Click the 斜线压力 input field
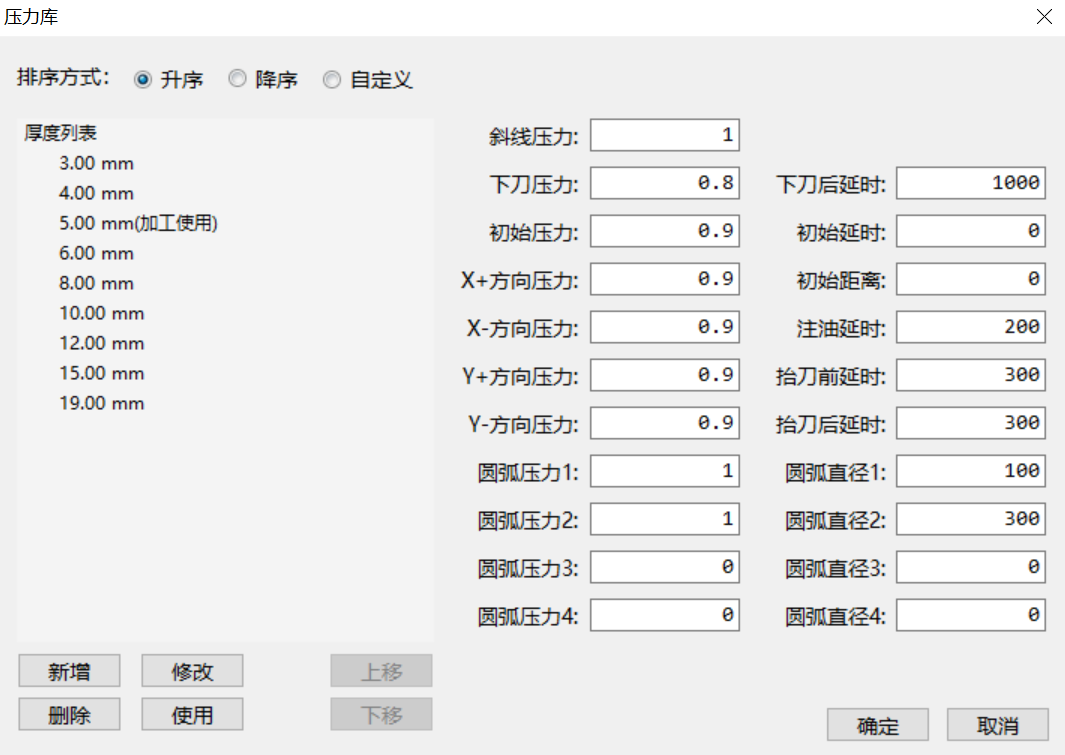 664,135
